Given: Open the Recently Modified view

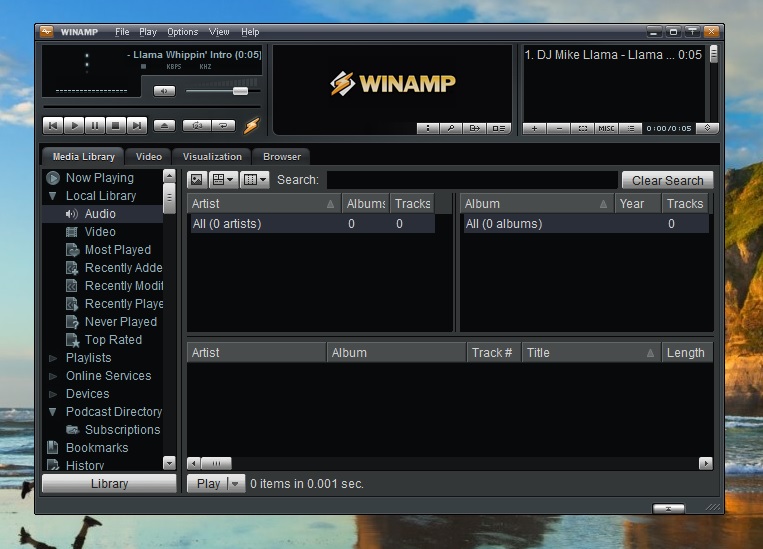Looking at the screenshot, I should tap(124, 286).
